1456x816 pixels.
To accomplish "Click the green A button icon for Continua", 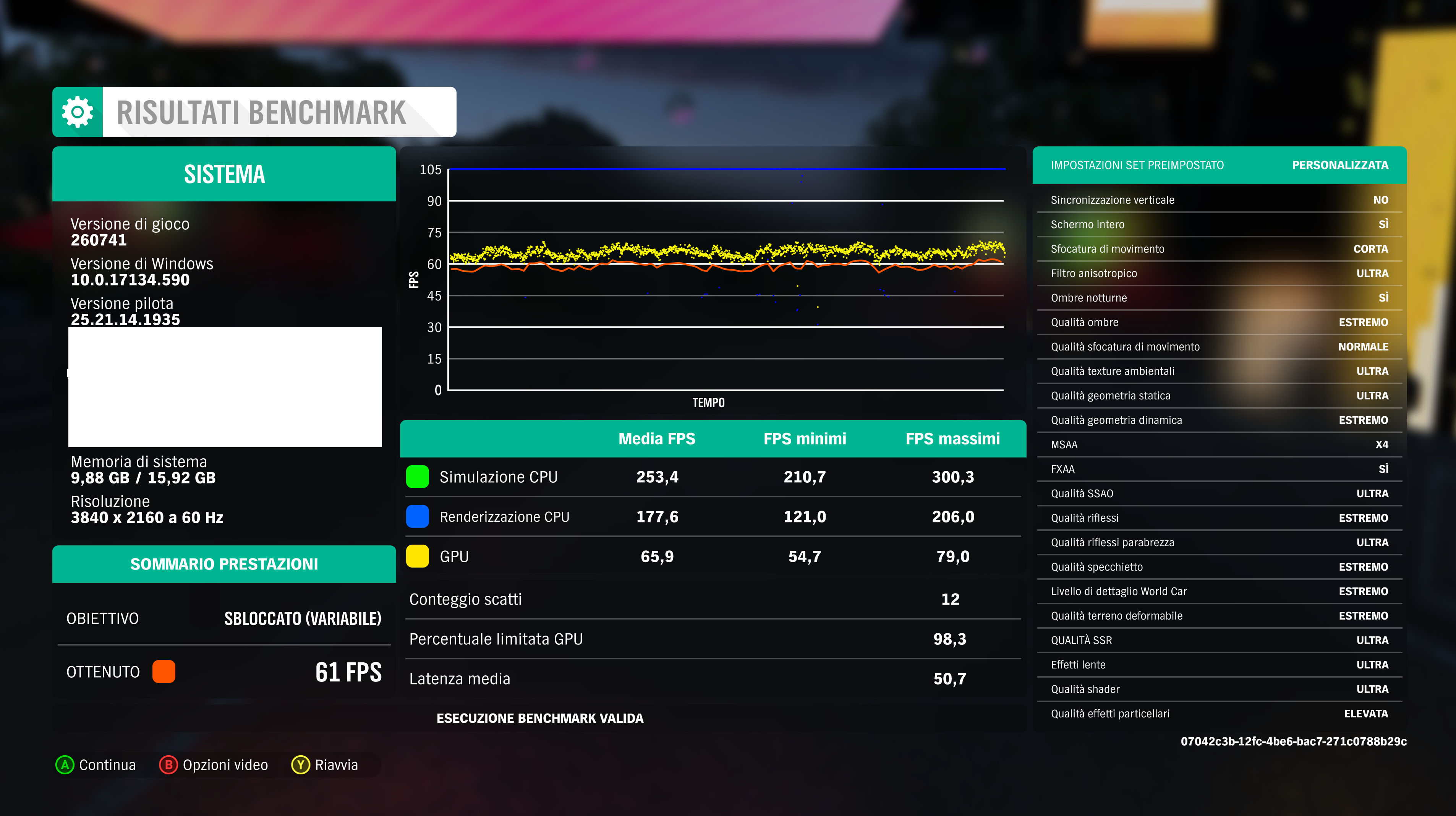I will (x=65, y=765).
